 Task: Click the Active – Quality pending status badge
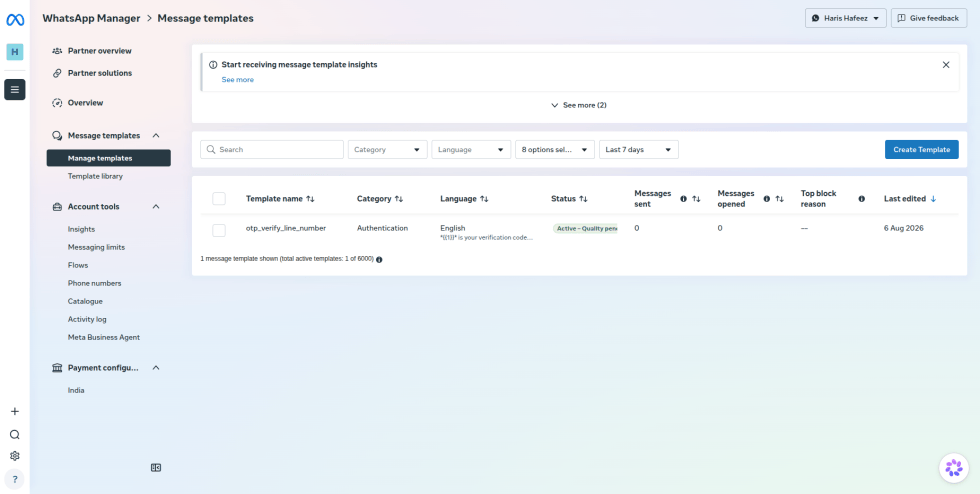coord(585,228)
